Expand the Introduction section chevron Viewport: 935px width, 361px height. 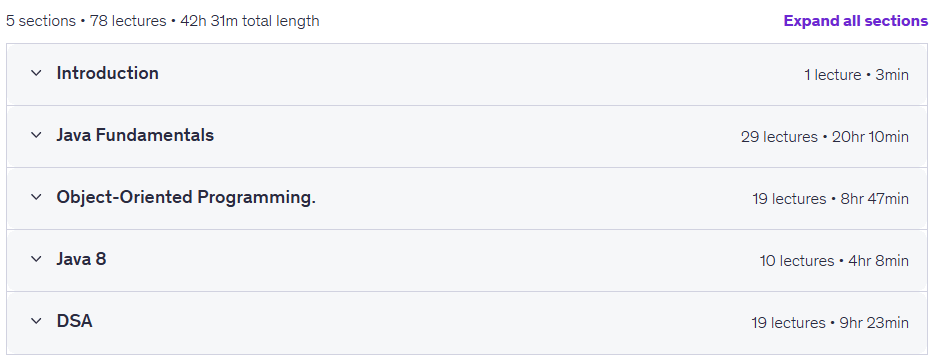pyautogui.click(x=36, y=73)
